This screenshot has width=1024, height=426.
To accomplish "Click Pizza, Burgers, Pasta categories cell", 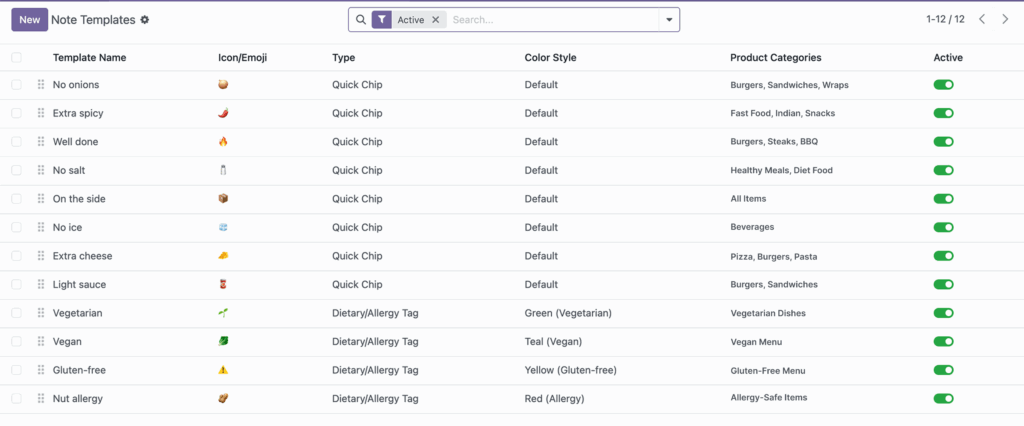I will (x=773, y=257).
